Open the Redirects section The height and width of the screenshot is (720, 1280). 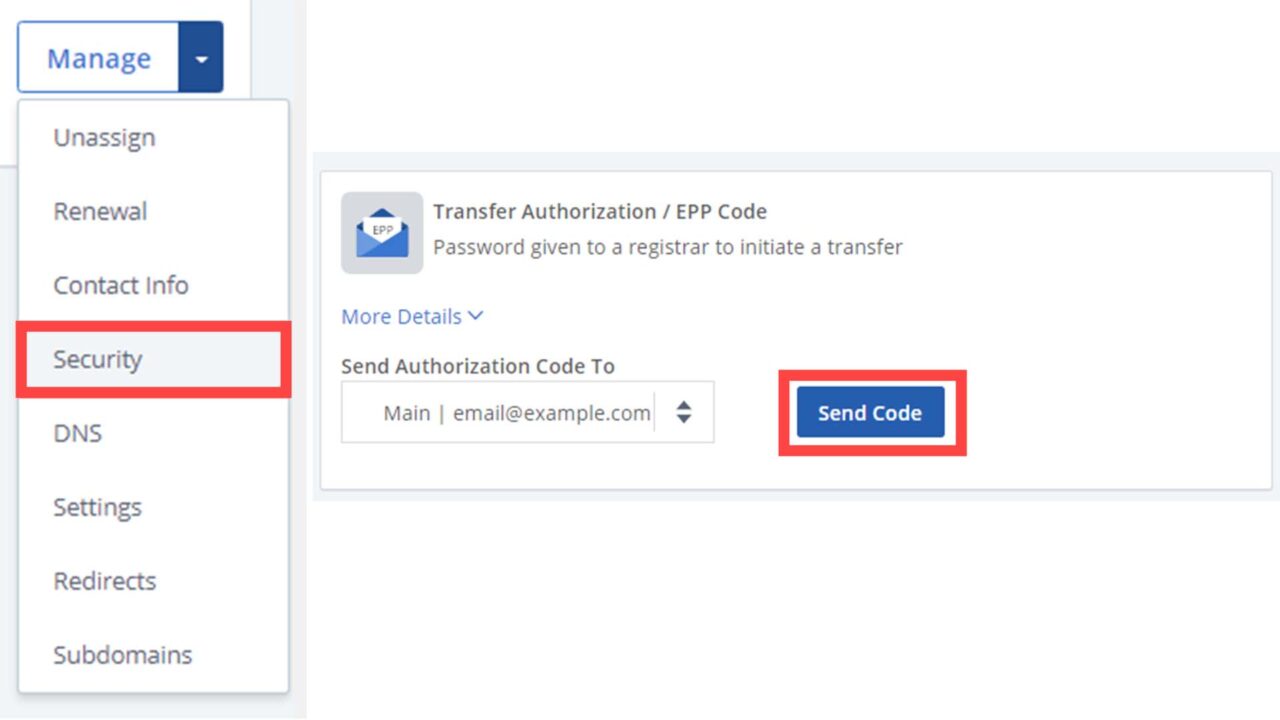104,581
